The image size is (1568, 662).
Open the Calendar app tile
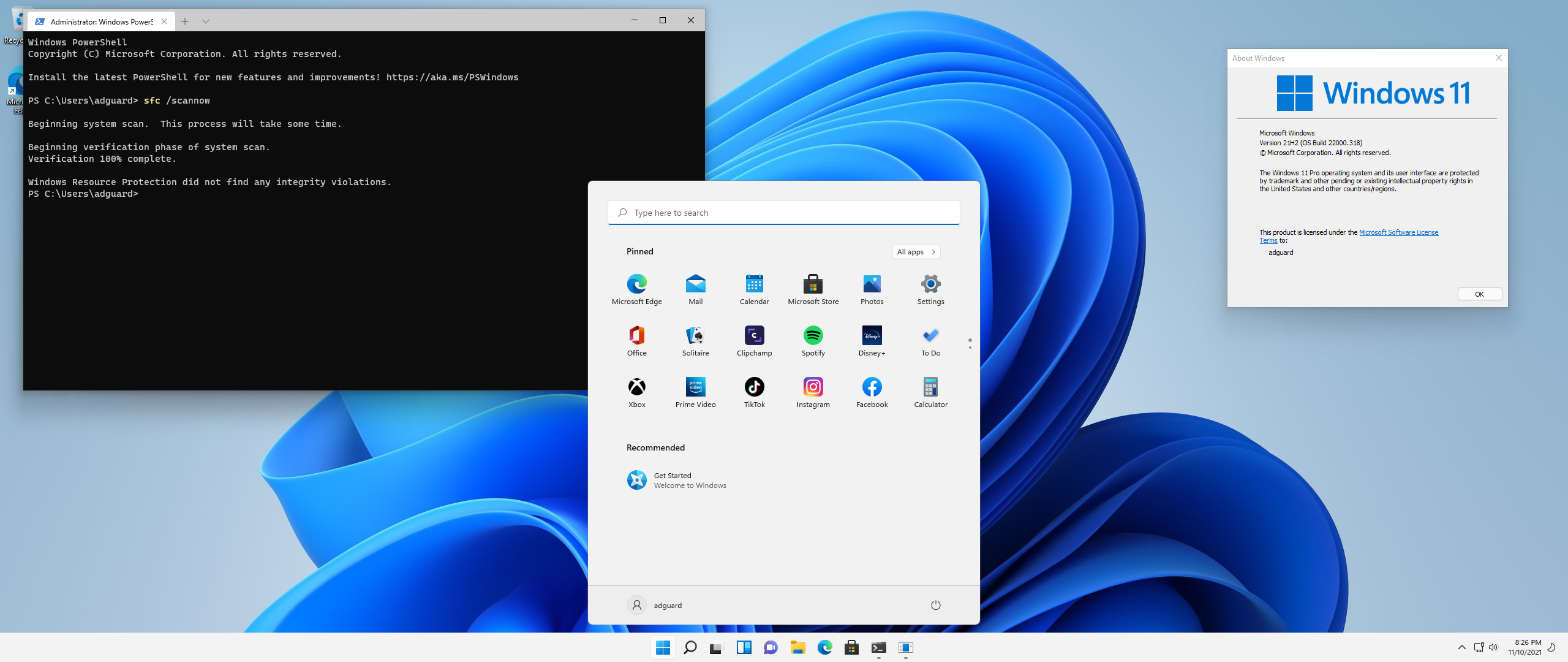point(754,289)
